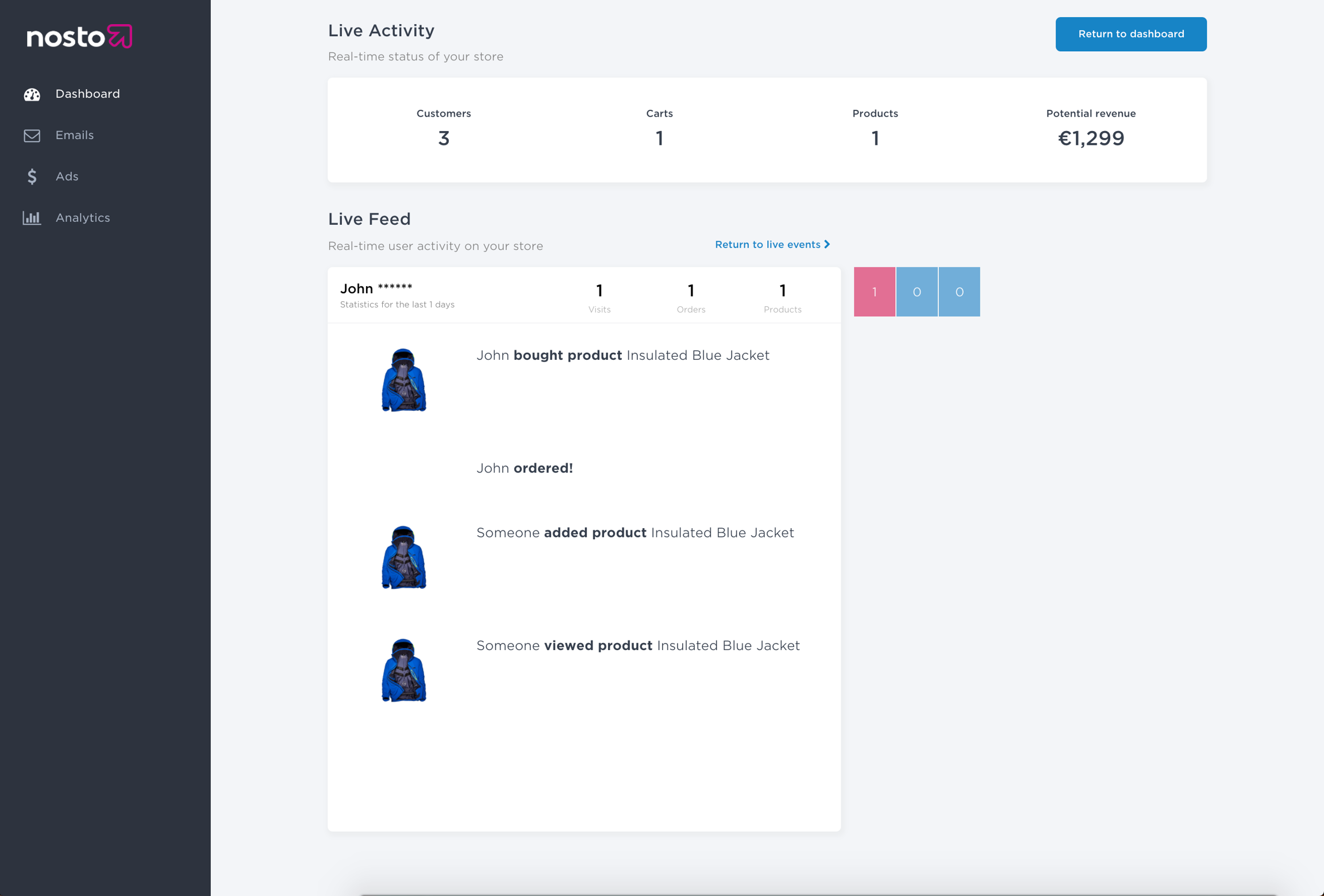Select the first blue tile showing 0
This screenshot has width=1324, height=896.
917,292
